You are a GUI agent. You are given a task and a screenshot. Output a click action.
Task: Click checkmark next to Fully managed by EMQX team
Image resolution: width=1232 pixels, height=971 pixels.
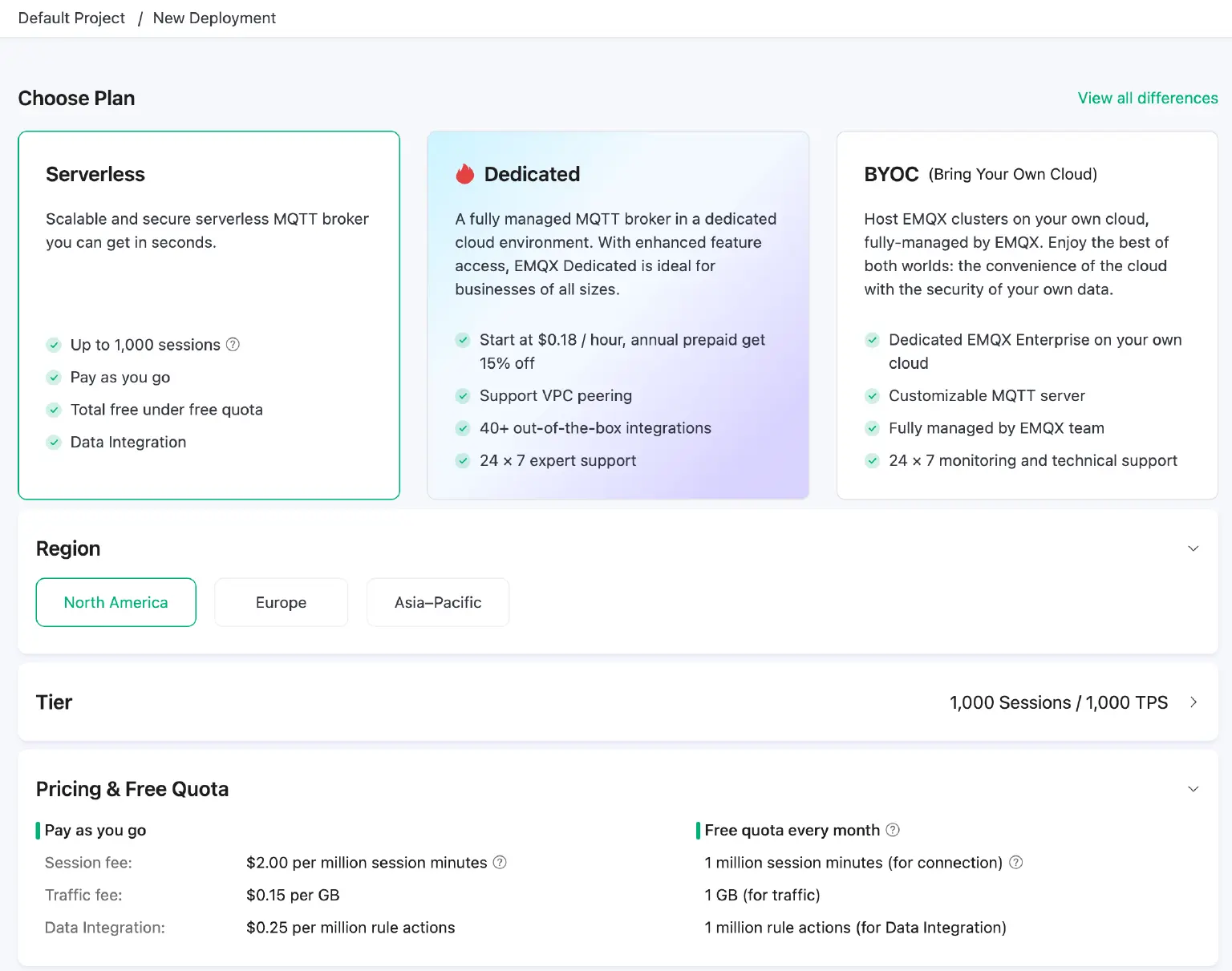[x=872, y=428]
